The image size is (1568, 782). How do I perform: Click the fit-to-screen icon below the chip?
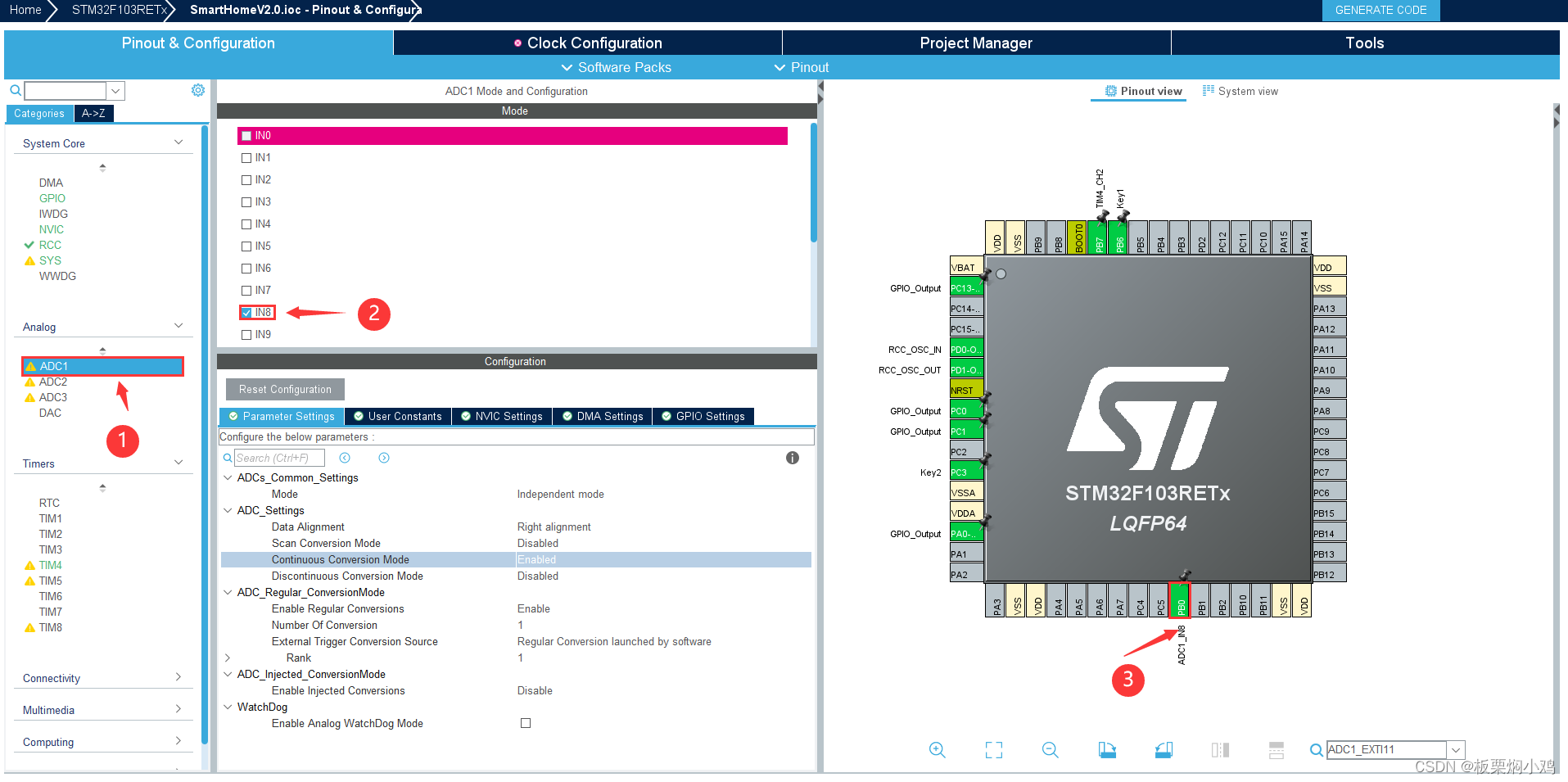(x=994, y=749)
